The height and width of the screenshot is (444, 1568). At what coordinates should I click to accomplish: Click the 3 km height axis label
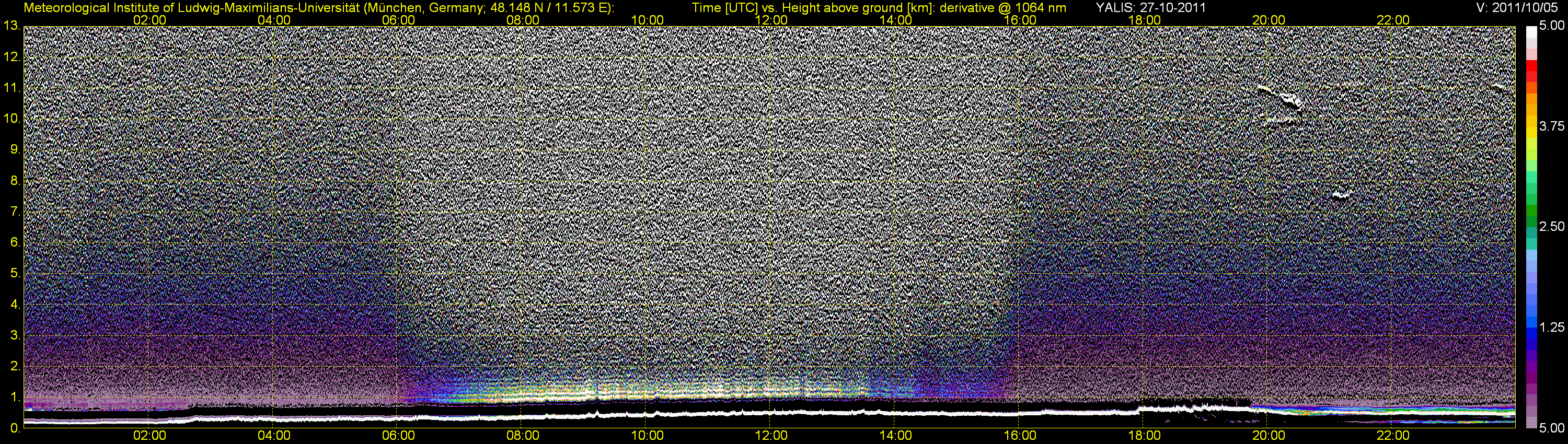tap(15, 336)
